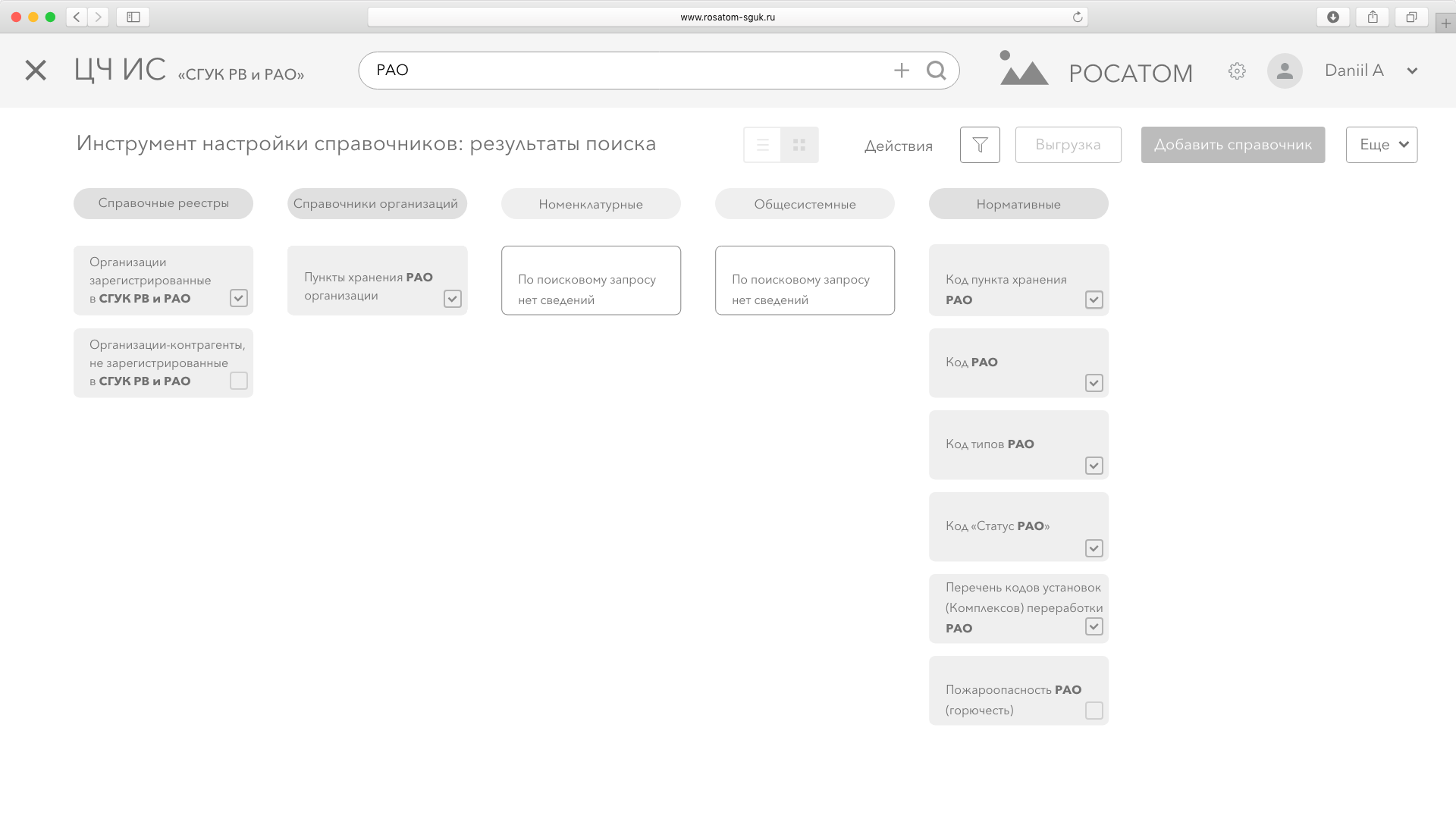Click the 'ЦЧ ИС' system title
Viewport: 1456px width, 819px height.
click(120, 70)
